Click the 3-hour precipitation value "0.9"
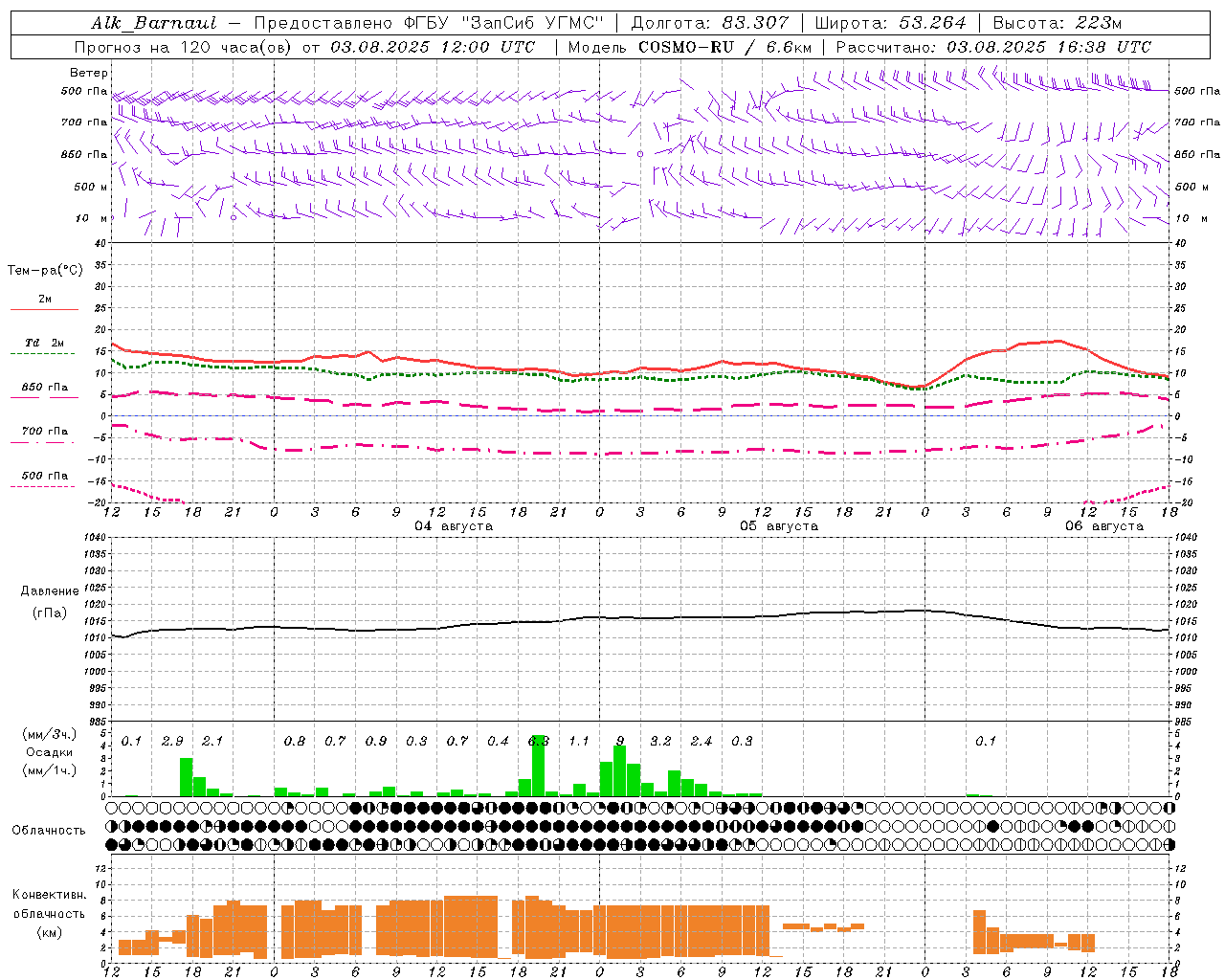The height and width of the screenshot is (980, 1225). tap(376, 741)
